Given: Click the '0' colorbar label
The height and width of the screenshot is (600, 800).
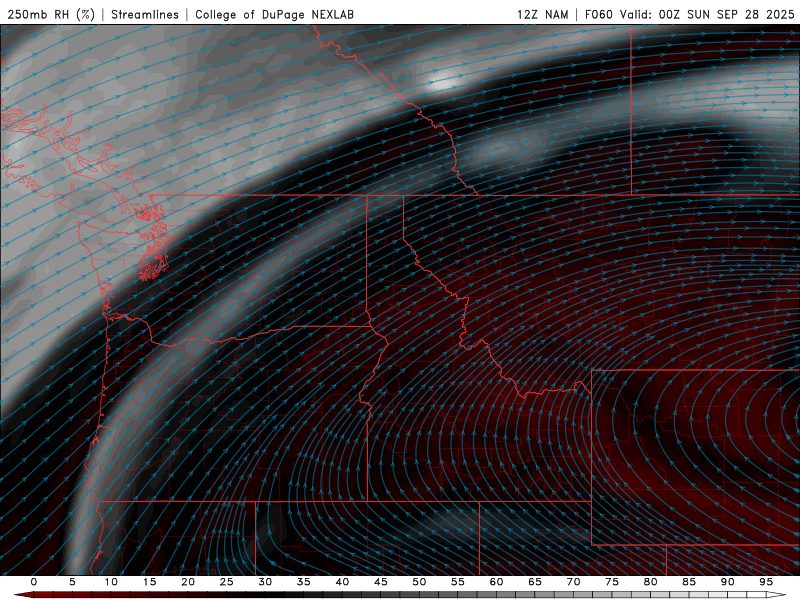Looking at the screenshot, I should (x=34, y=582).
